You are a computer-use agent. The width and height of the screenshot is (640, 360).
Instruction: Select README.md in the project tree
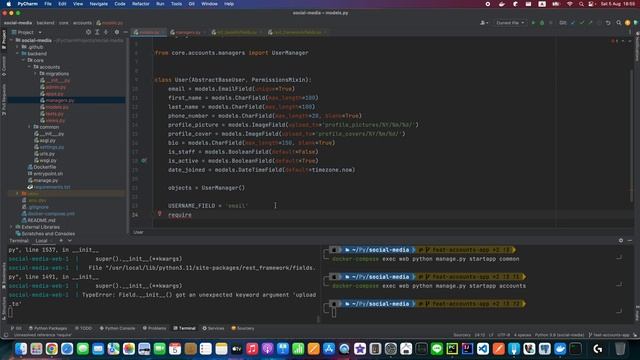[38, 220]
